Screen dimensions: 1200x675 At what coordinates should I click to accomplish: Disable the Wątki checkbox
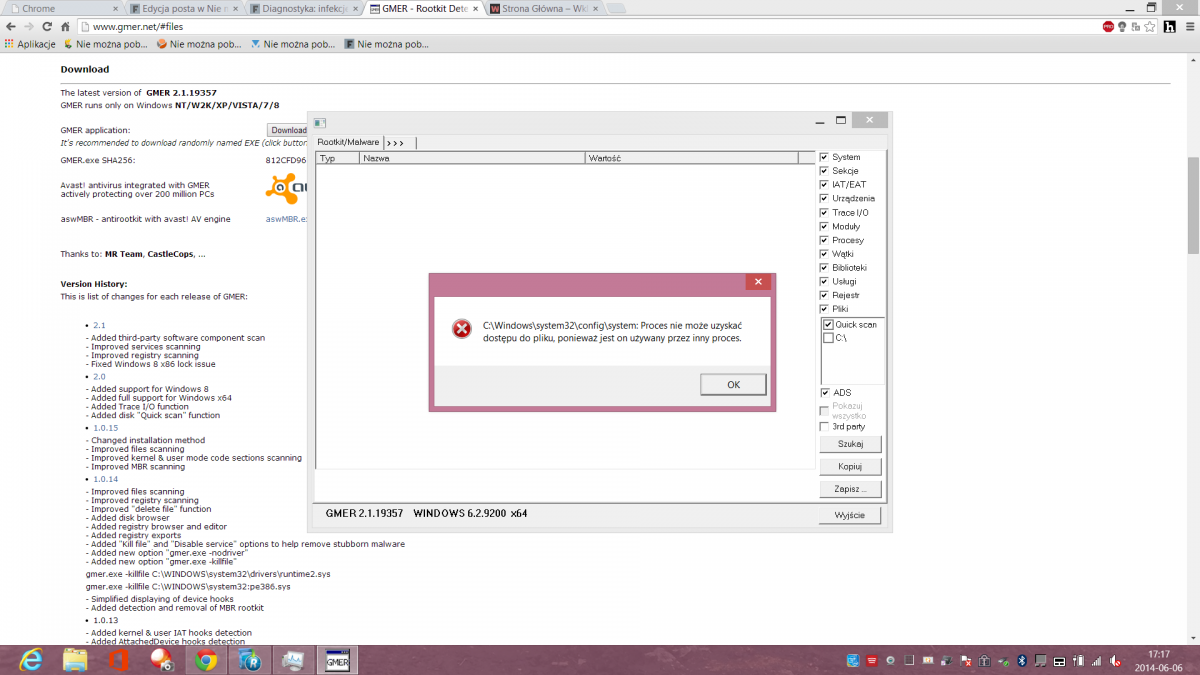pyautogui.click(x=824, y=254)
